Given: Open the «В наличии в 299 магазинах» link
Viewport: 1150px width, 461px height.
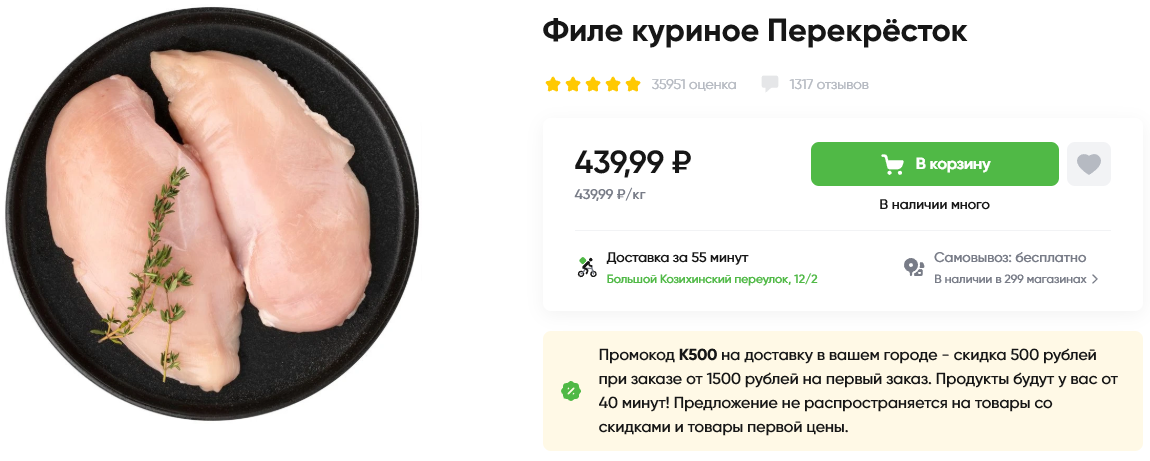Looking at the screenshot, I should [x=1011, y=279].
